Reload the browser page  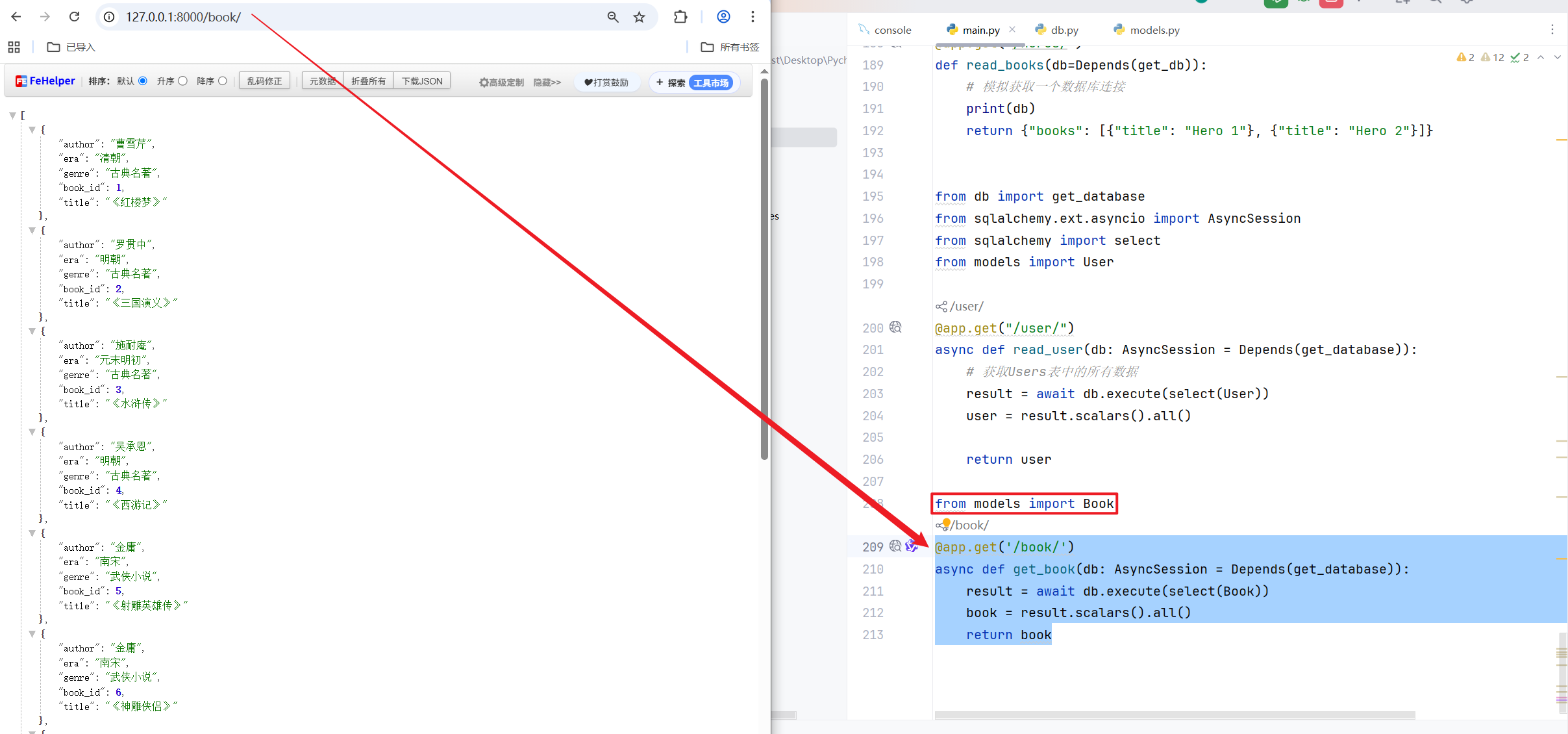75,17
